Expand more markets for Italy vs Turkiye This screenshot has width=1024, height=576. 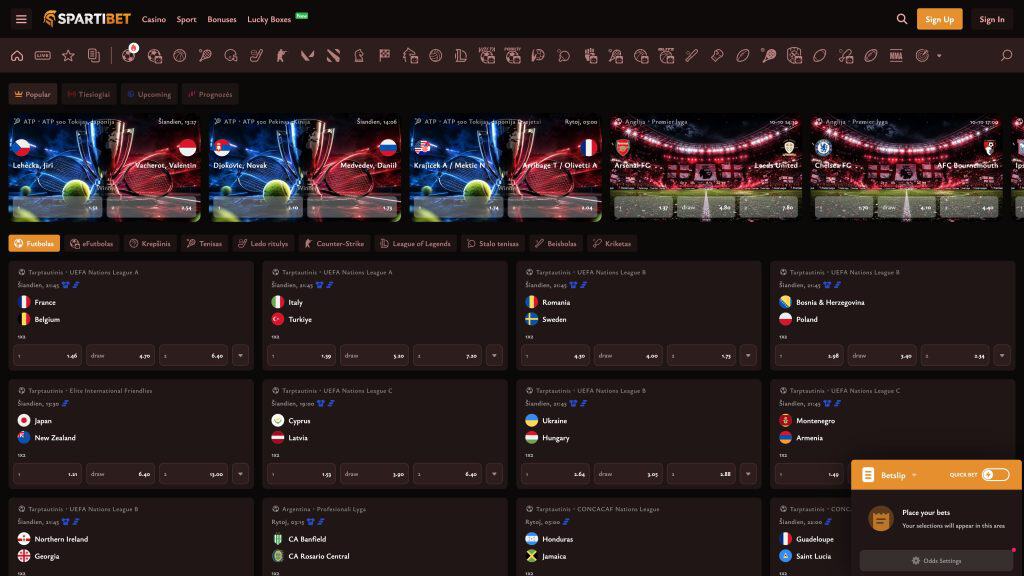(494, 356)
